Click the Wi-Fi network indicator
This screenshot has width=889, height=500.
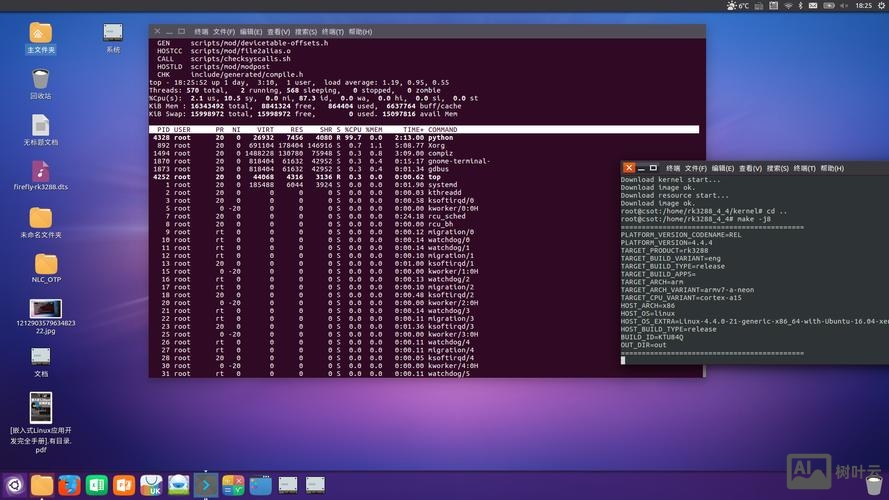tap(788, 6)
